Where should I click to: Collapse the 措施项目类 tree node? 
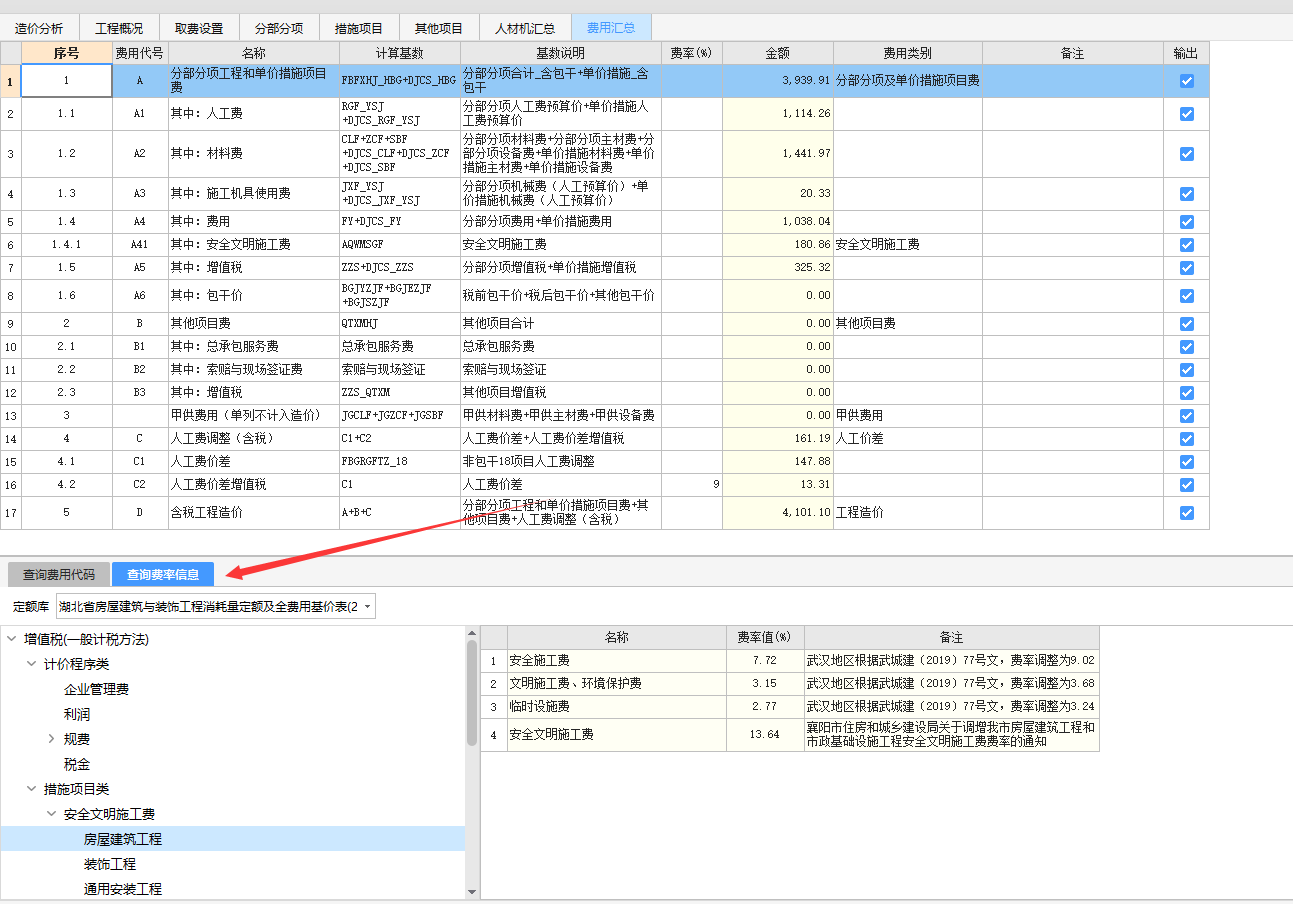click(31, 789)
